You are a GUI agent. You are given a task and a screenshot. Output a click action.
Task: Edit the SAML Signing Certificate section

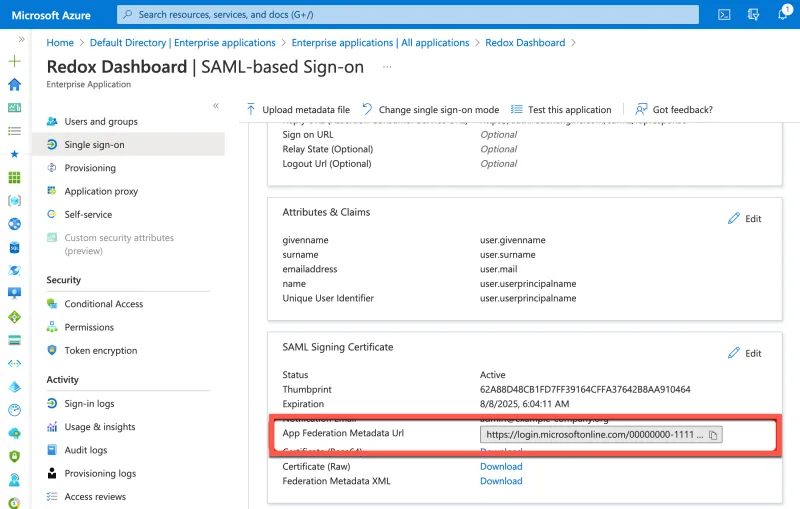745,353
